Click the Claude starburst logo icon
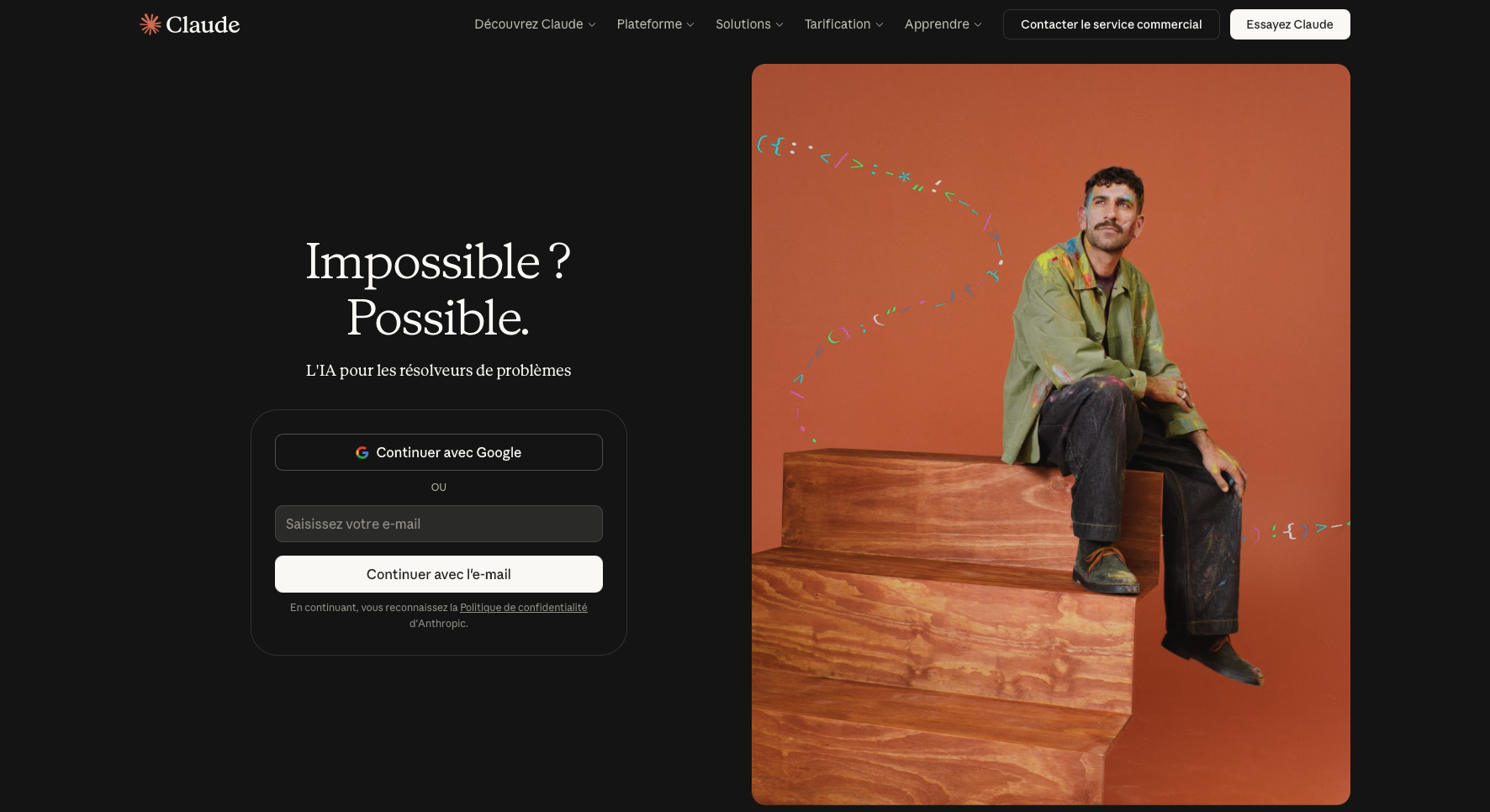The width and height of the screenshot is (1490, 812). click(150, 24)
